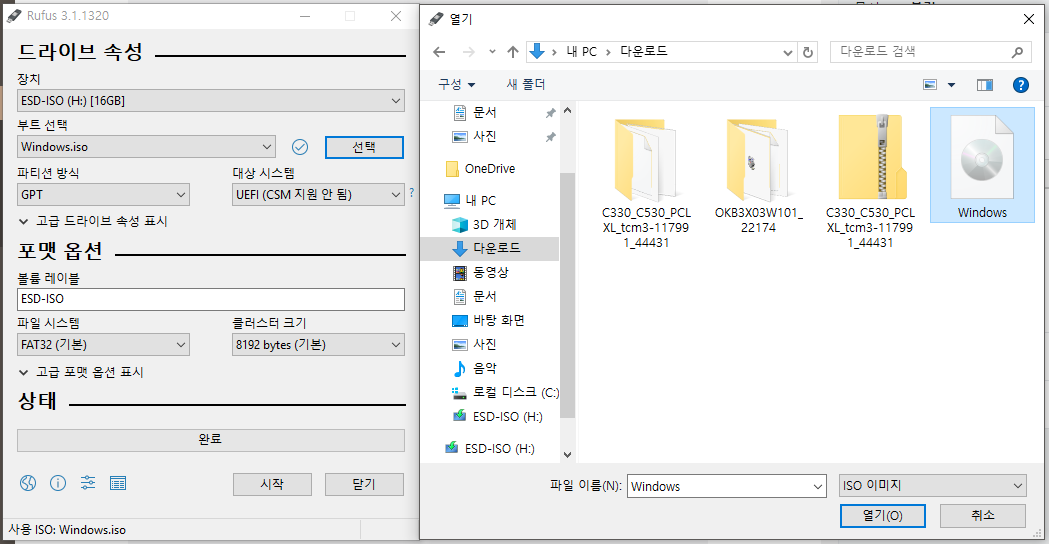Click the 닫기 button in Rufus
Image resolution: width=1049 pixels, height=544 pixels.
364,484
